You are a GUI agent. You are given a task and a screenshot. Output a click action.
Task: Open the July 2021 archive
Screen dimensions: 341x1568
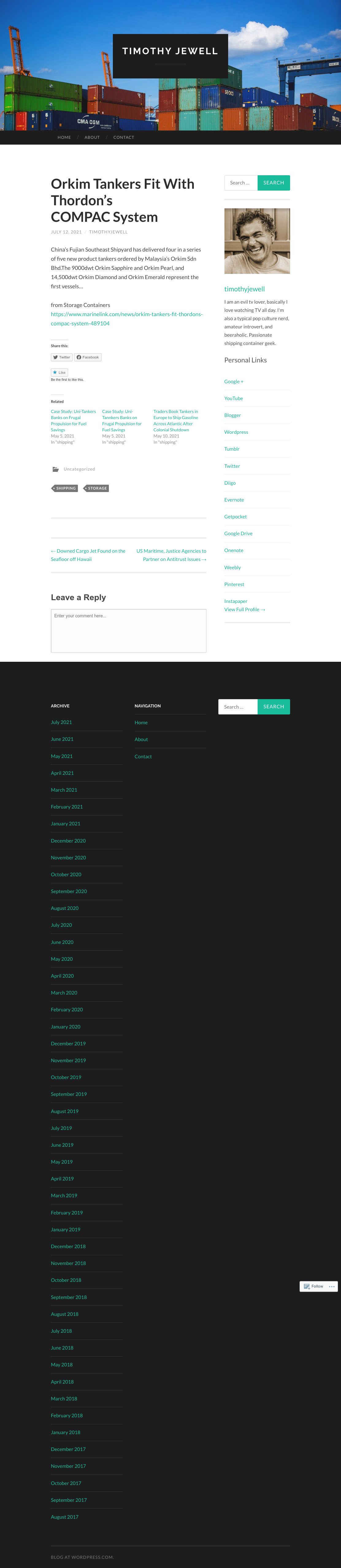pyautogui.click(x=62, y=722)
